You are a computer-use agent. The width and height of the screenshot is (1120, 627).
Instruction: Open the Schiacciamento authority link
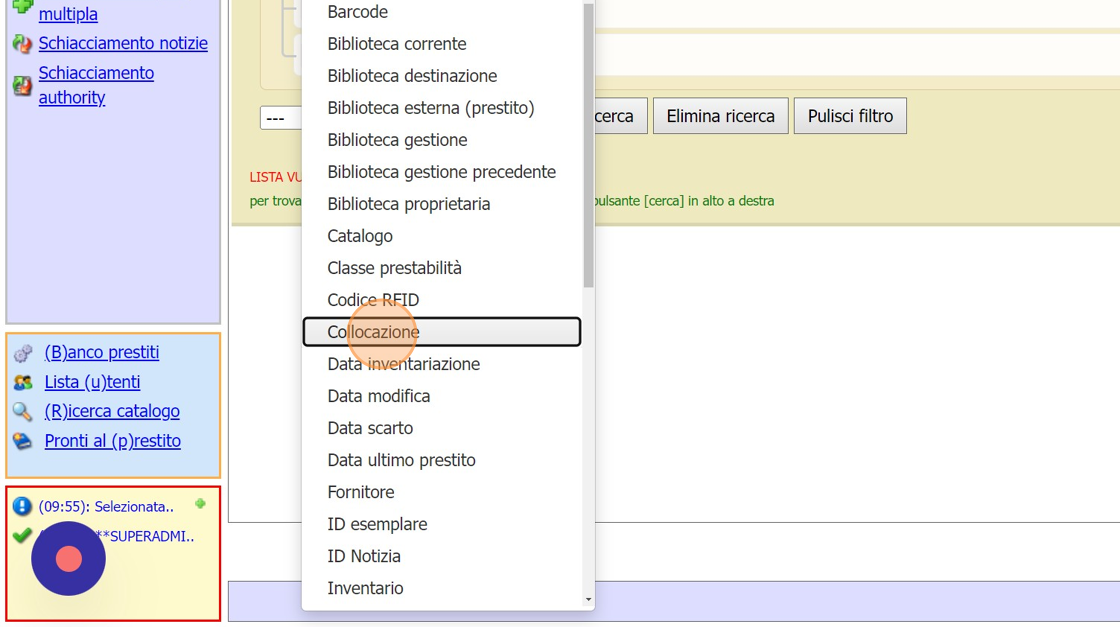[x=96, y=85]
